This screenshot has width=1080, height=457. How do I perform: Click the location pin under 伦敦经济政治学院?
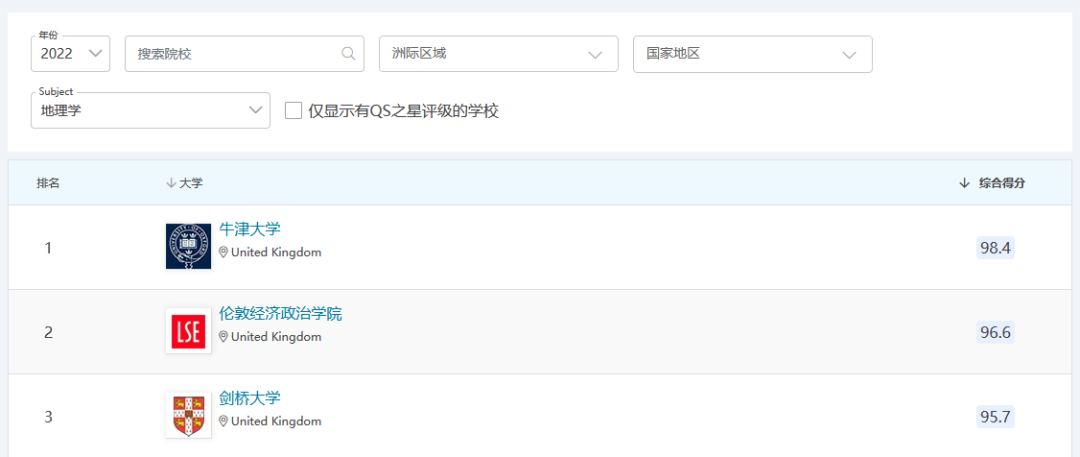coord(223,337)
